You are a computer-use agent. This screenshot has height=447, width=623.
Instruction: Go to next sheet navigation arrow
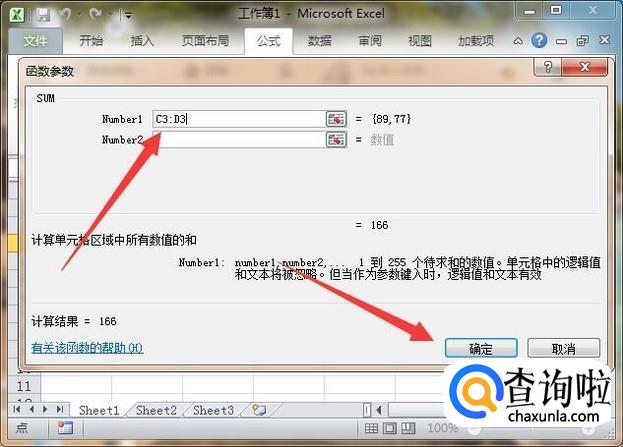point(45,409)
